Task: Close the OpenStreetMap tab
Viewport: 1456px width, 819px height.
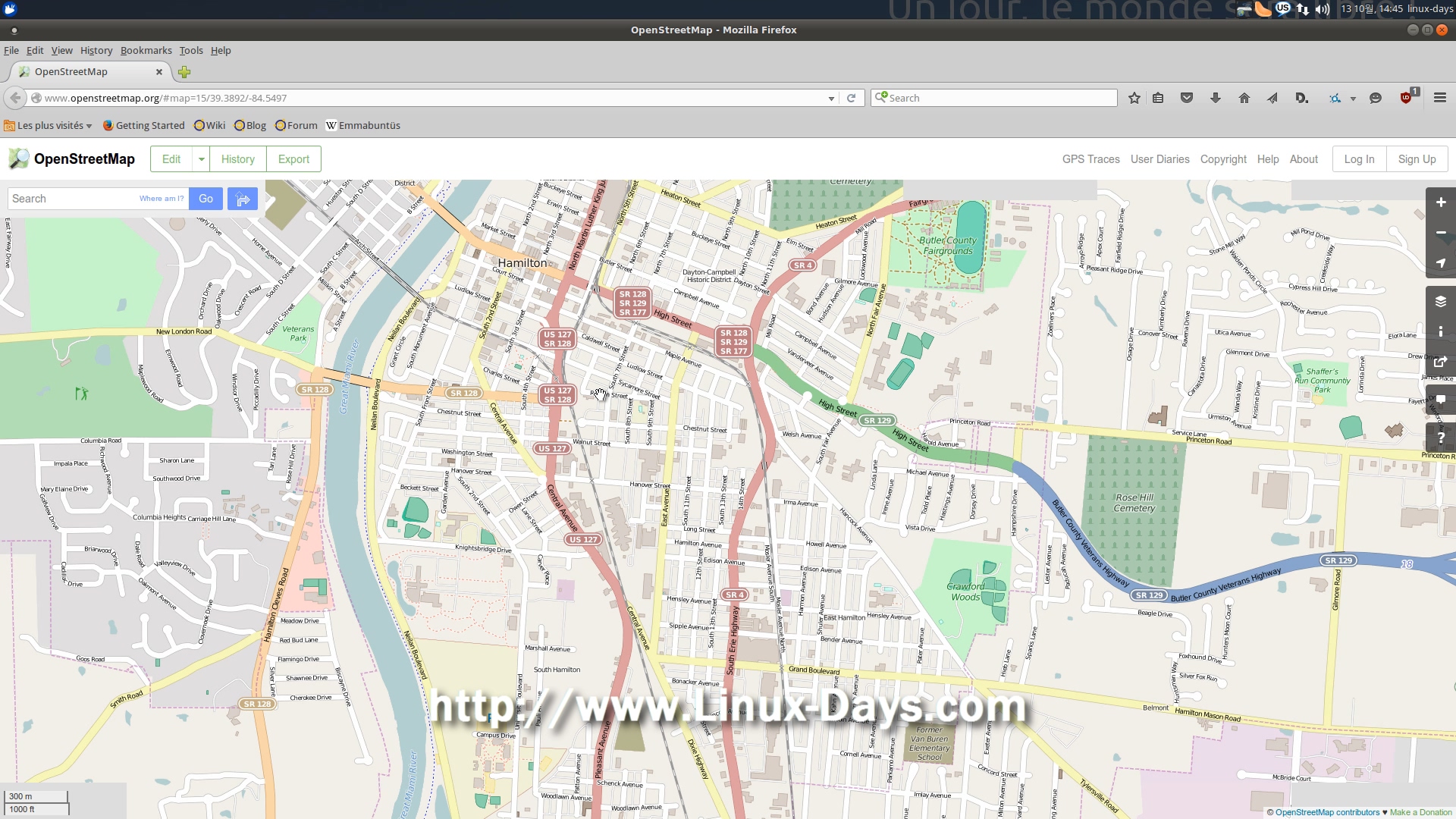Action: coord(159,72)
